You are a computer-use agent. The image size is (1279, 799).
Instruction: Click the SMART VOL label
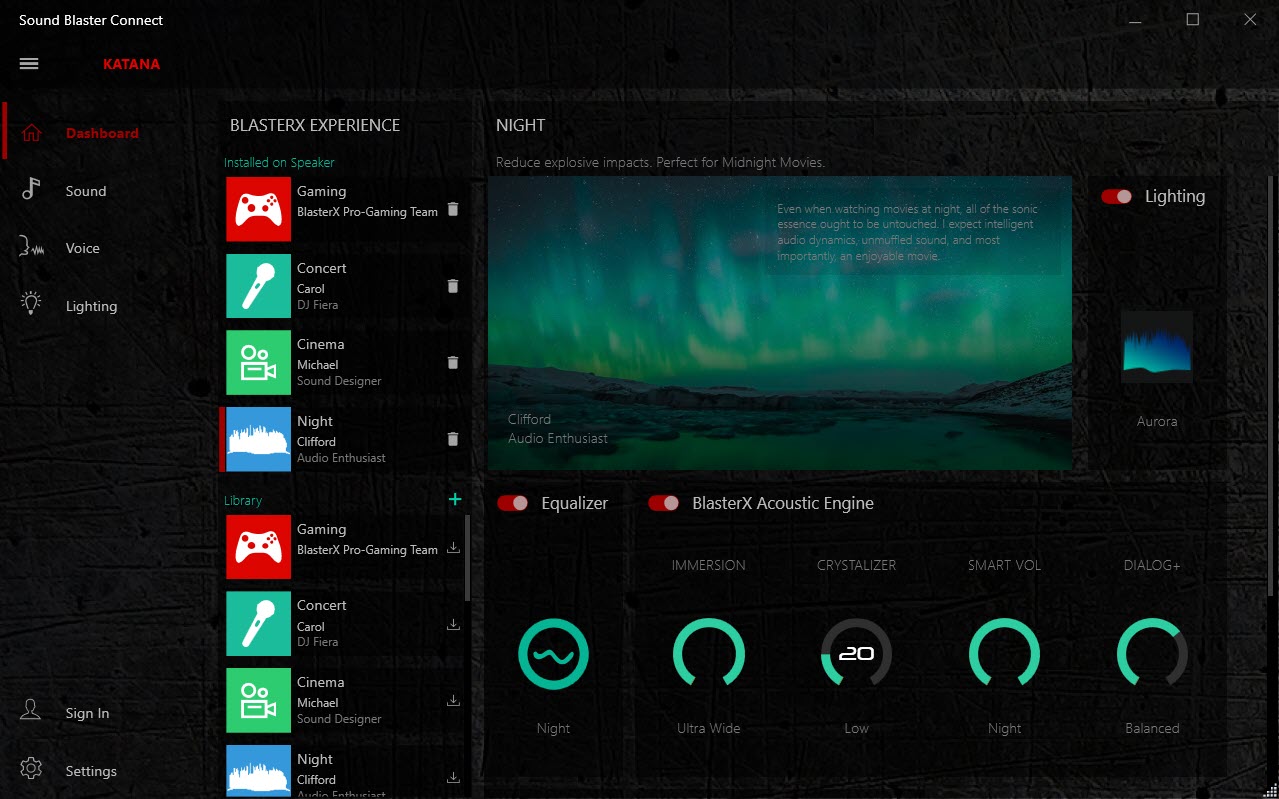tap(1005, 565)
